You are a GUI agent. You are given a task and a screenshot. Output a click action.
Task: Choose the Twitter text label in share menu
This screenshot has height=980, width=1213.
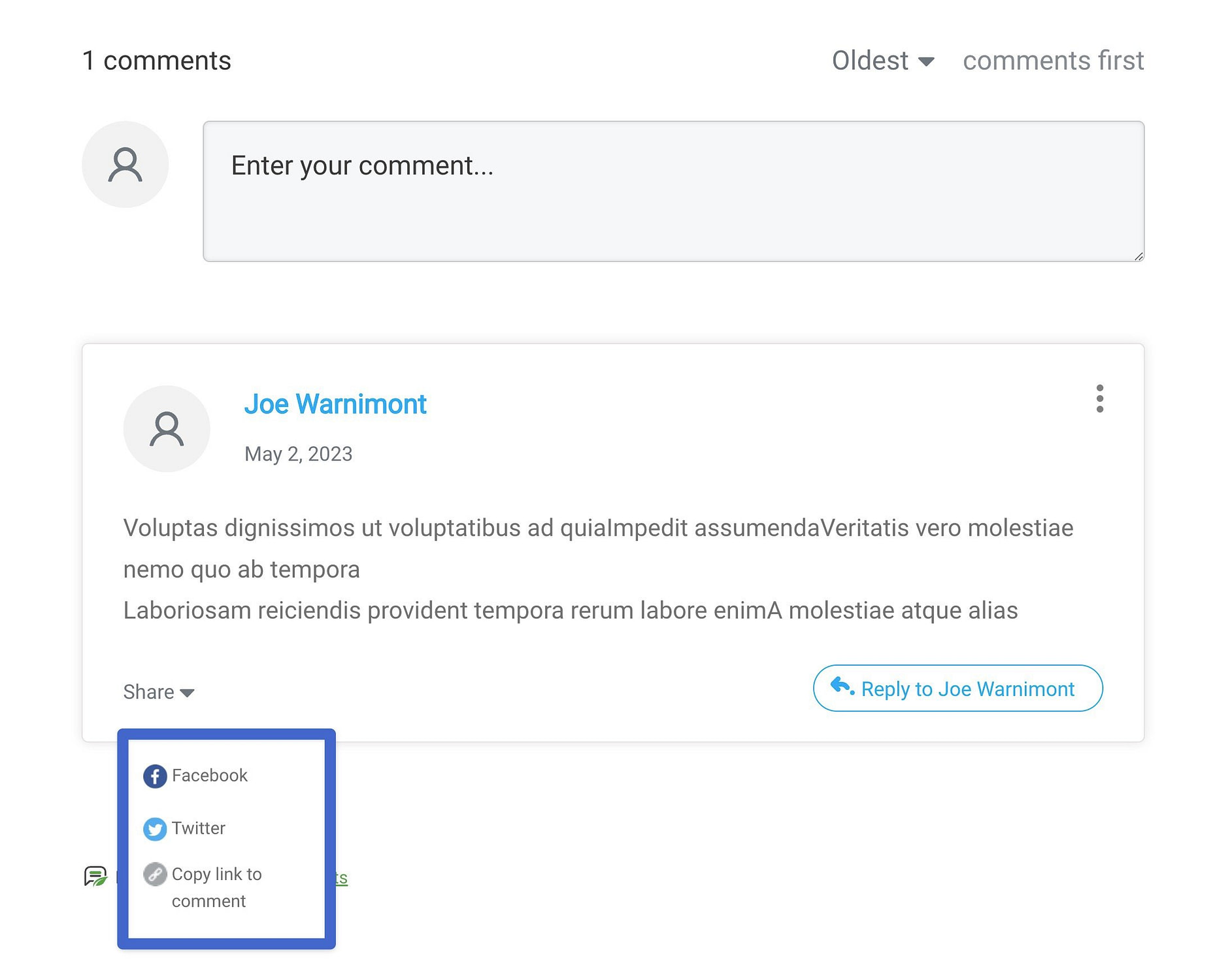point(199,828)
